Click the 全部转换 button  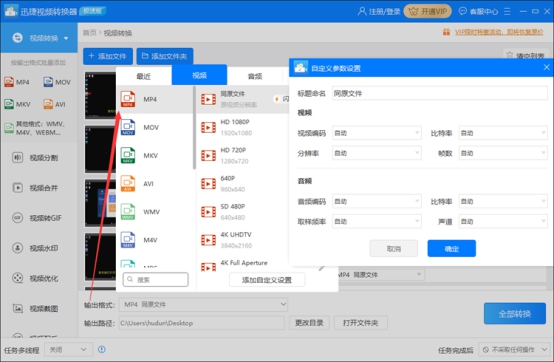pyautogui.click(x=515, y=314)
